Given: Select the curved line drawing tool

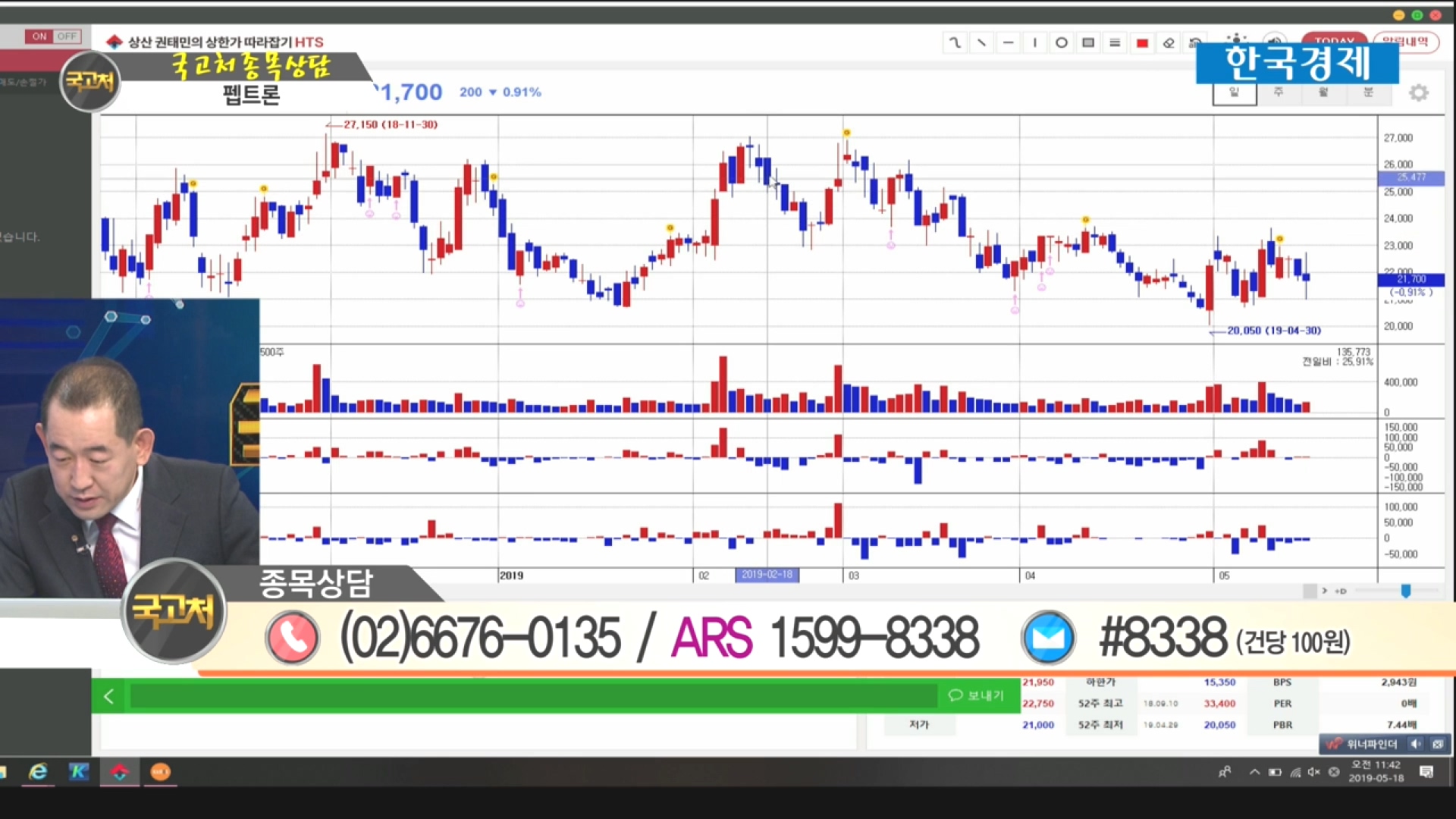Looking at the screenshot, I should point(955,43).
